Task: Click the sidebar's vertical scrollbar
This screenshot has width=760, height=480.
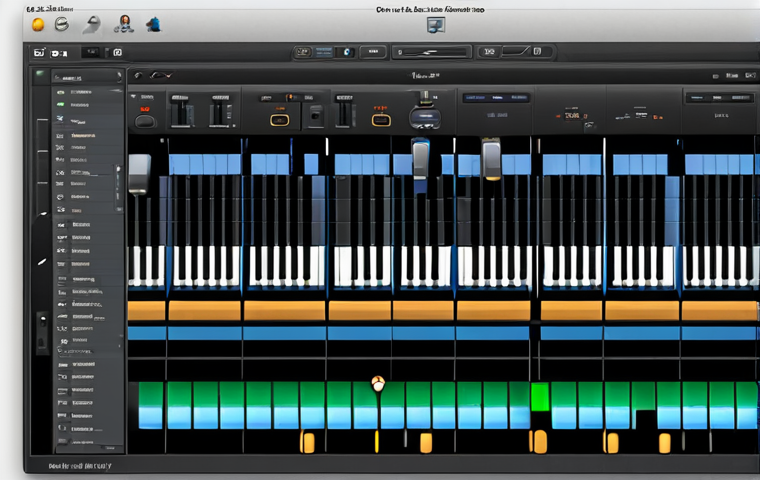Action: 118,188
